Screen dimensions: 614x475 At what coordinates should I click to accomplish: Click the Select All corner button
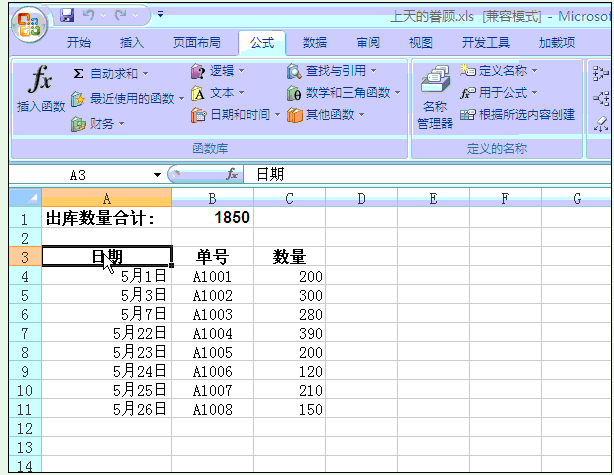pos(25,197)
